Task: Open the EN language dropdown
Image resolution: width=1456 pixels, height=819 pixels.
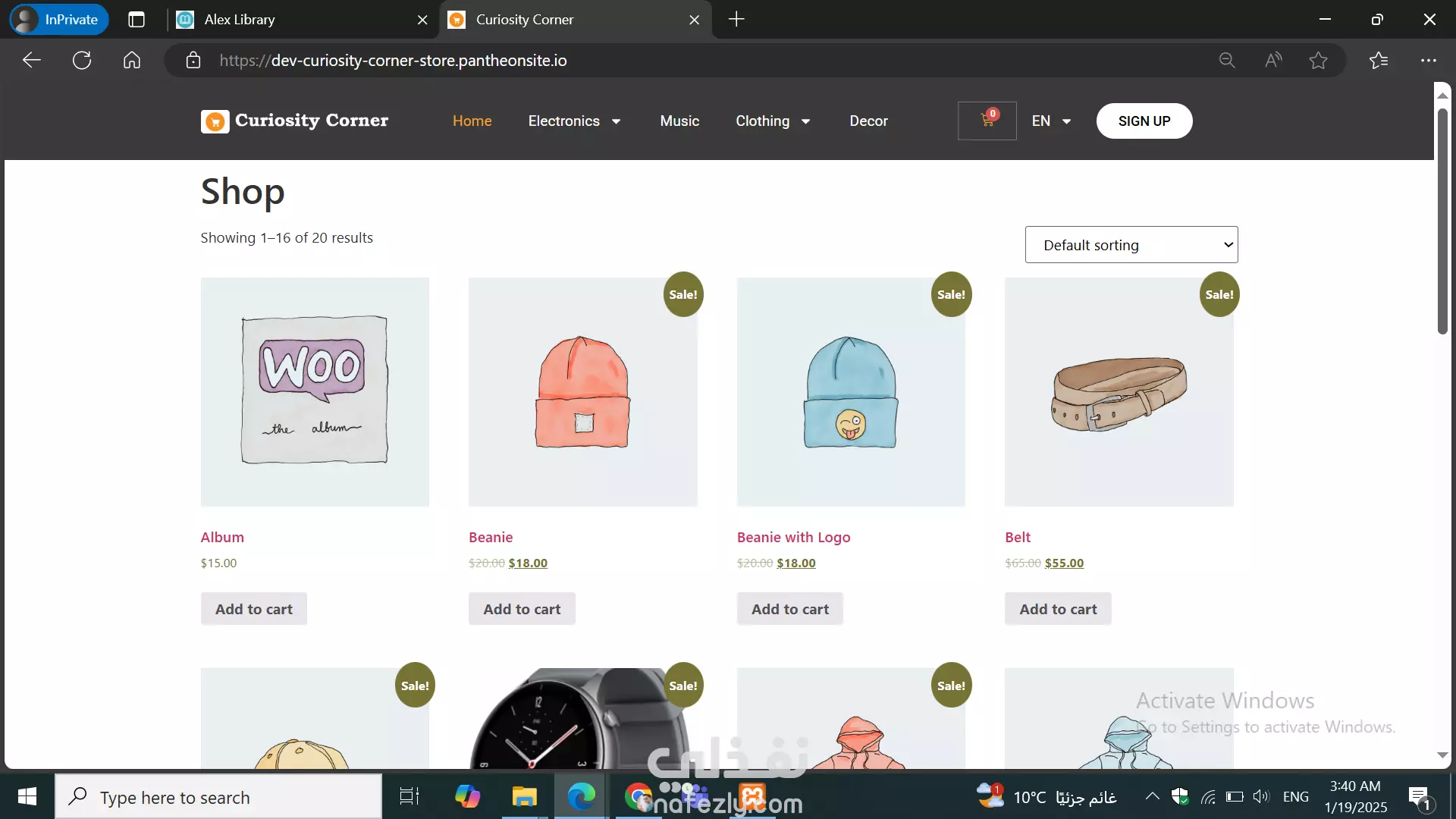Action: [x=1051, y=121]
